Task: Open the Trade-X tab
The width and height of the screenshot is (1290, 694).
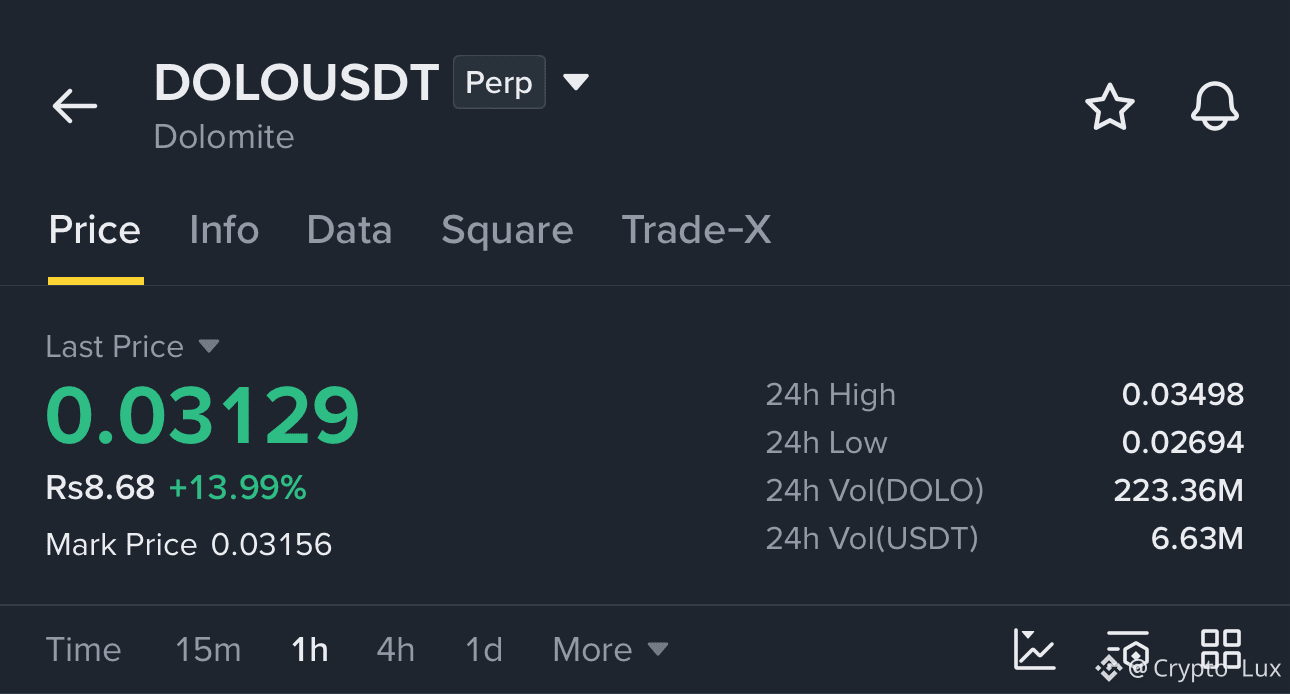Action: pyautogui.click(x=697, y=230)
